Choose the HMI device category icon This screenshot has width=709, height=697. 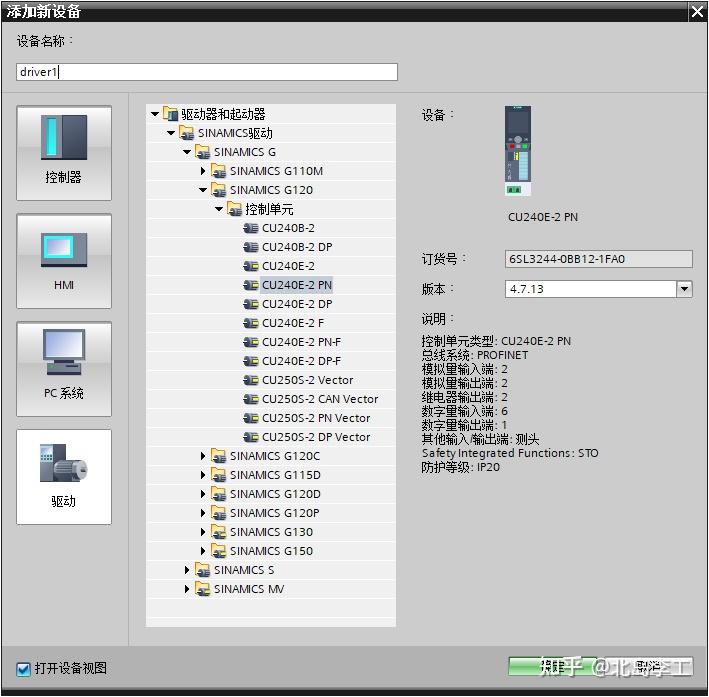pyautogui.click(x=64, y=261)
